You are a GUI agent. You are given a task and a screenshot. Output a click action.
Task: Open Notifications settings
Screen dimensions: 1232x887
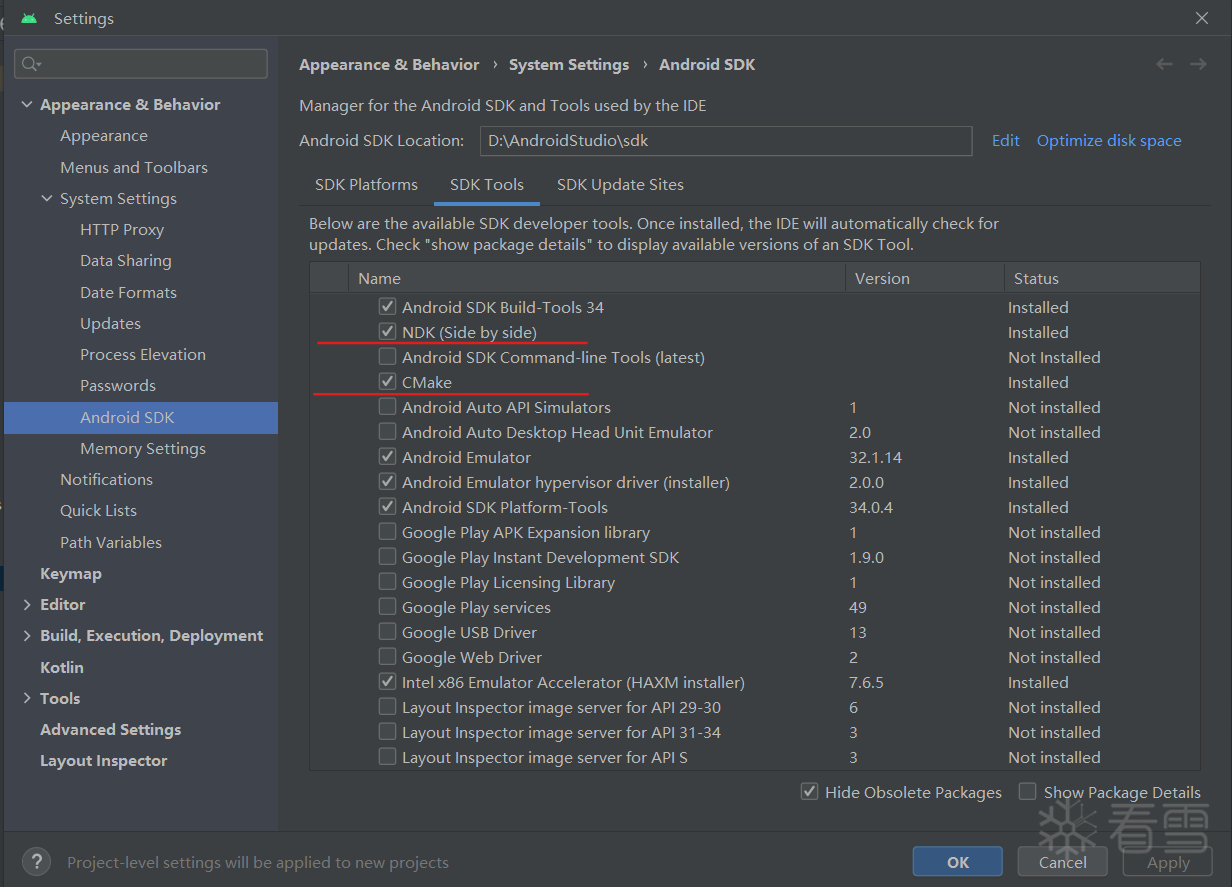point(106,480)
